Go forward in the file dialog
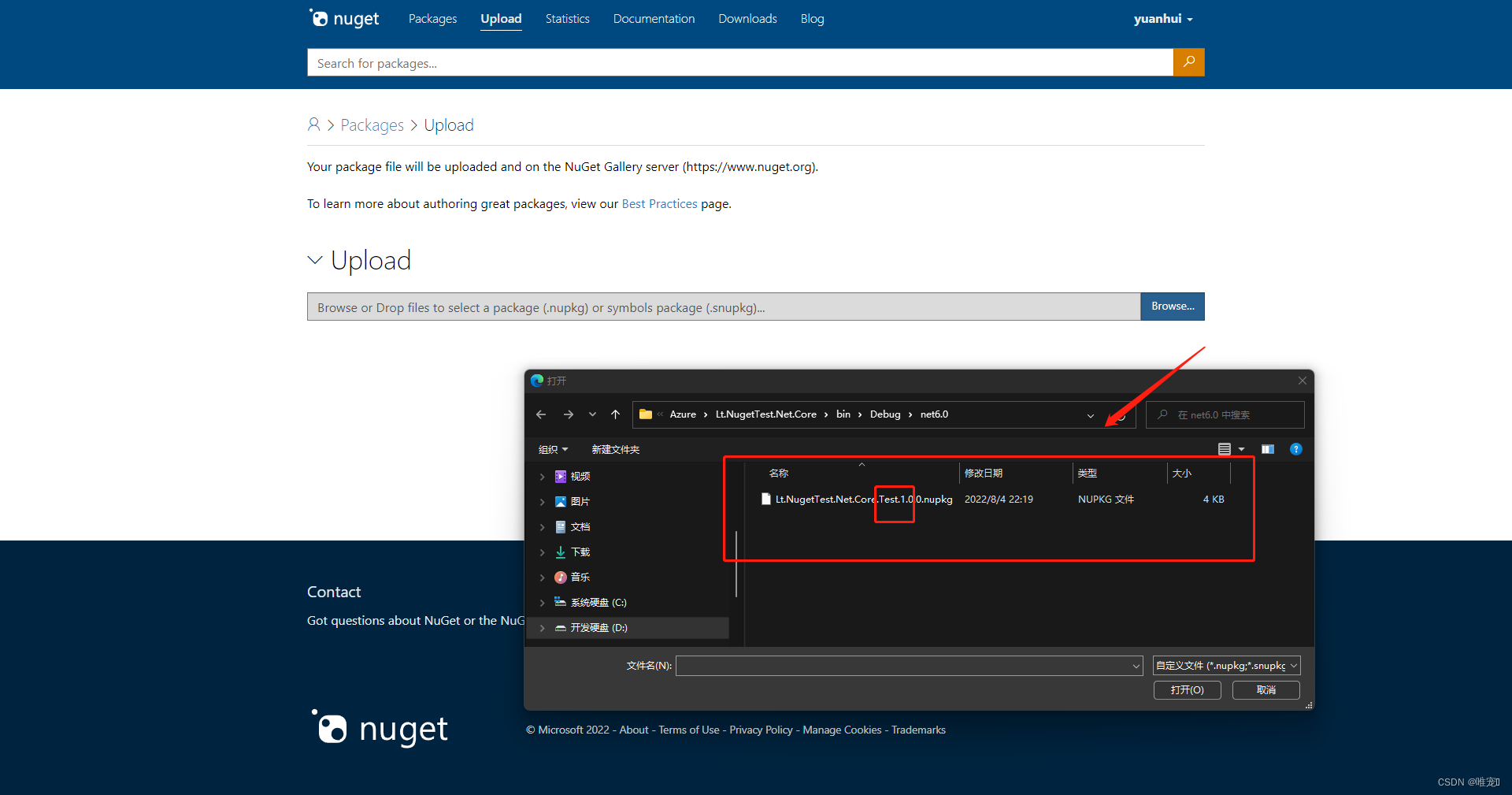This screenshot has width=1512, height=795. pyautogui.click(x=568, y=414)
